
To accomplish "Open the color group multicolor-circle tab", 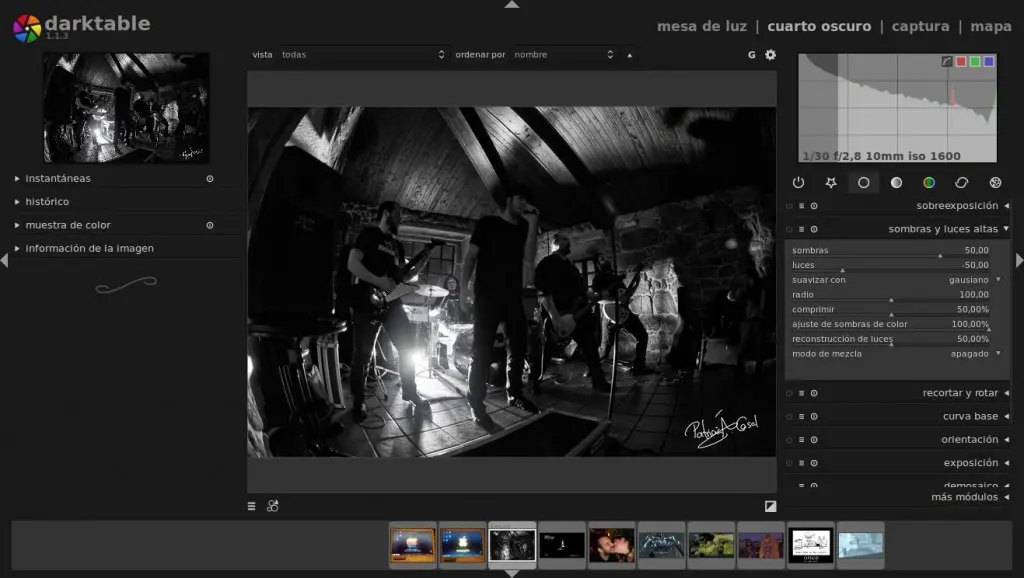I will [929, 183].
